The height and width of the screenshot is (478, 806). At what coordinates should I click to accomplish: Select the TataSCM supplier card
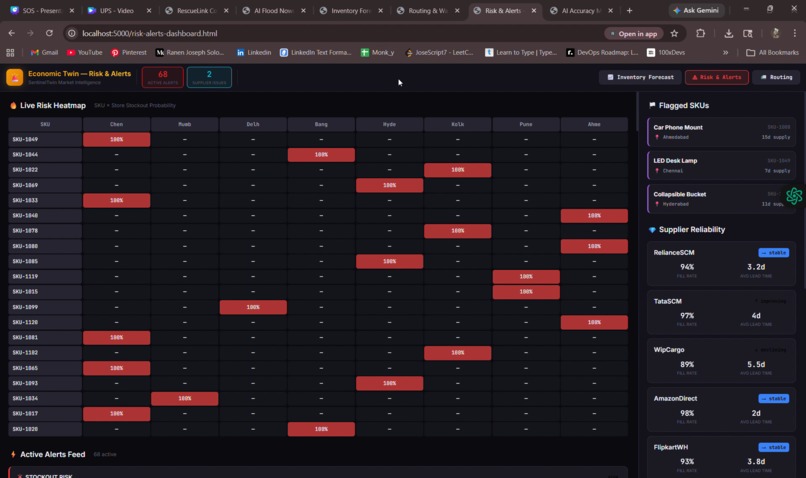721,312
